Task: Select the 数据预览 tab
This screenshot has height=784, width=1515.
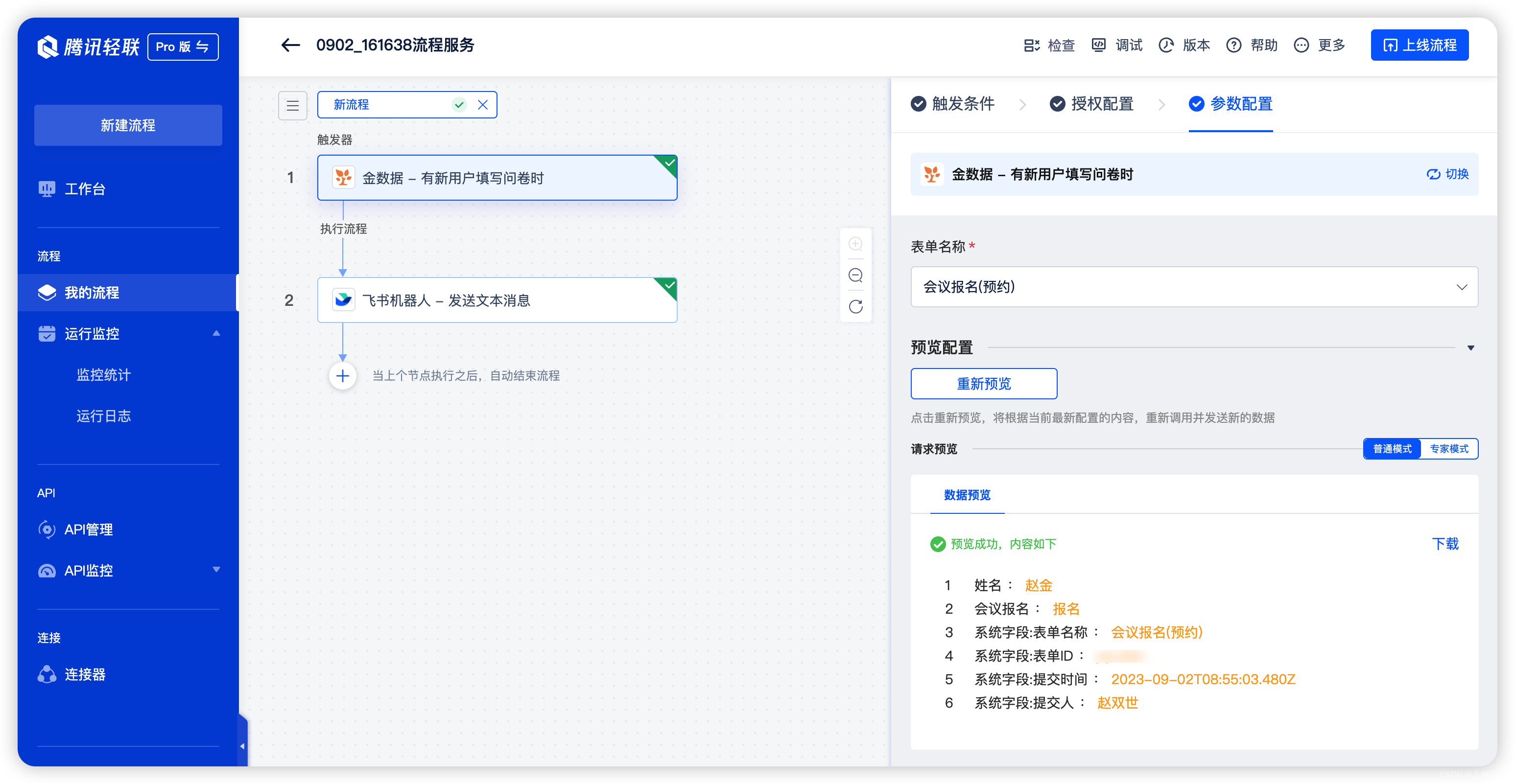Action: pos(968,495)
